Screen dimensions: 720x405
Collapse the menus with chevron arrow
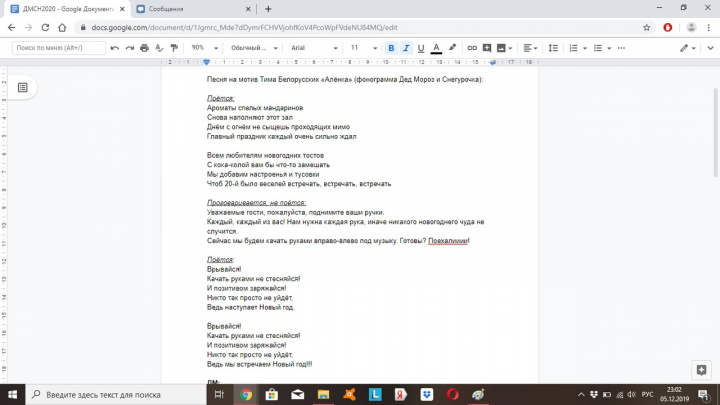[710, 48]
